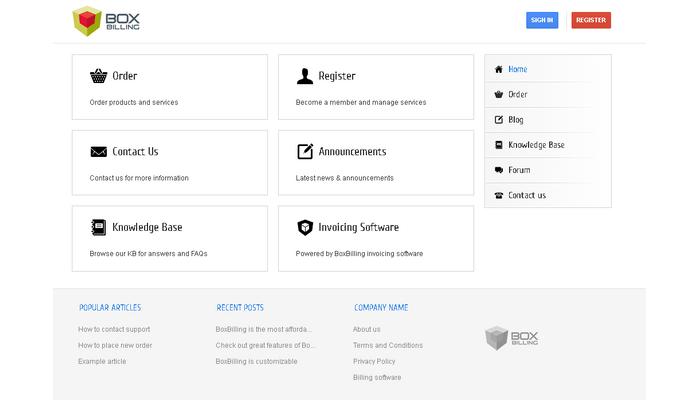700x400 pixels.
Task: Click the BoxBilling logo in the header
Action: 107,19
